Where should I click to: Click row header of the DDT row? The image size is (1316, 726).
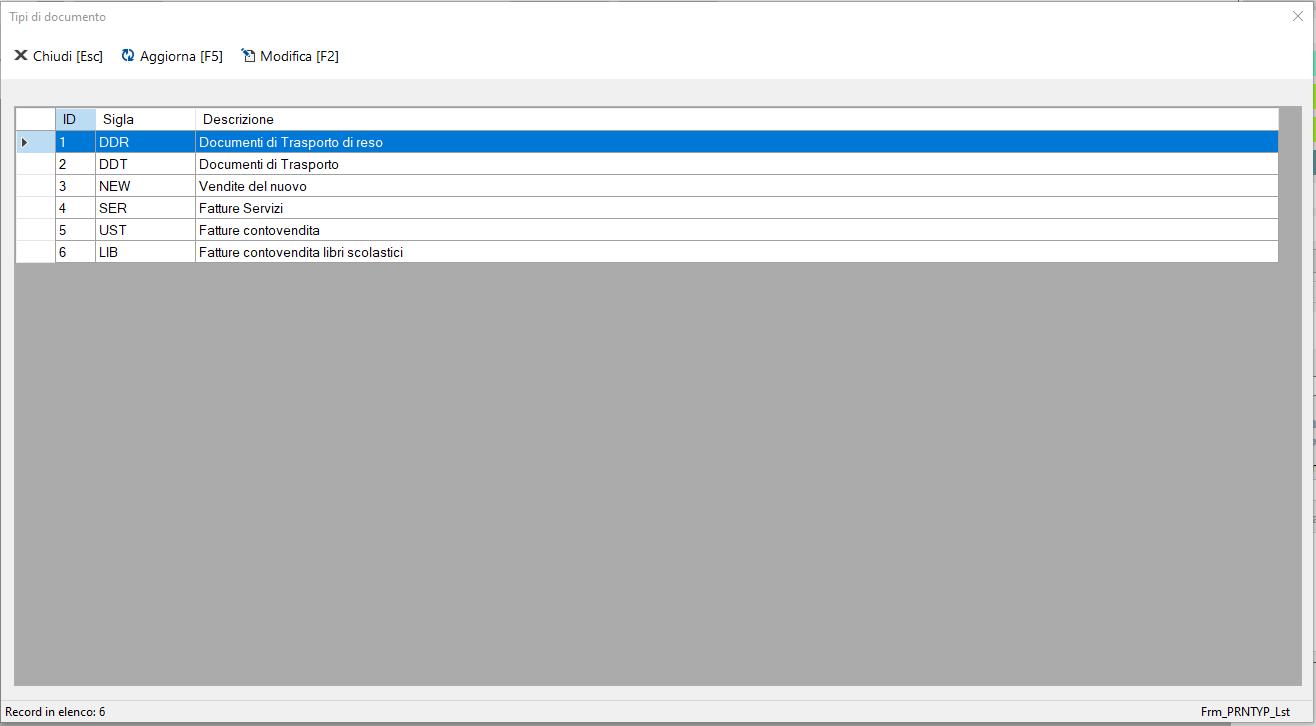(x=35, y=164)
